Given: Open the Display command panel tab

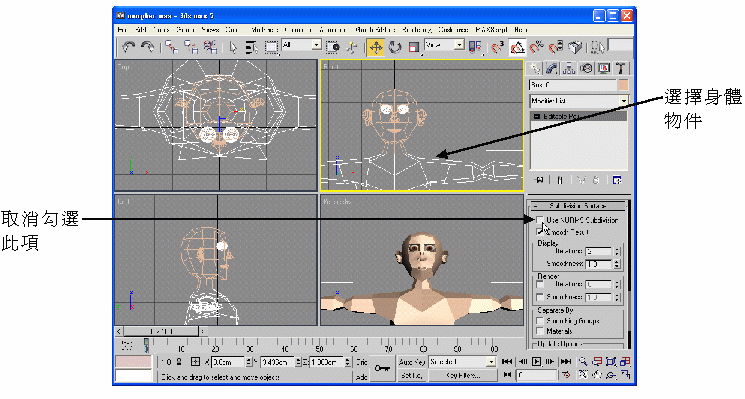Looking at the screenshot, I should pos(603,68).
